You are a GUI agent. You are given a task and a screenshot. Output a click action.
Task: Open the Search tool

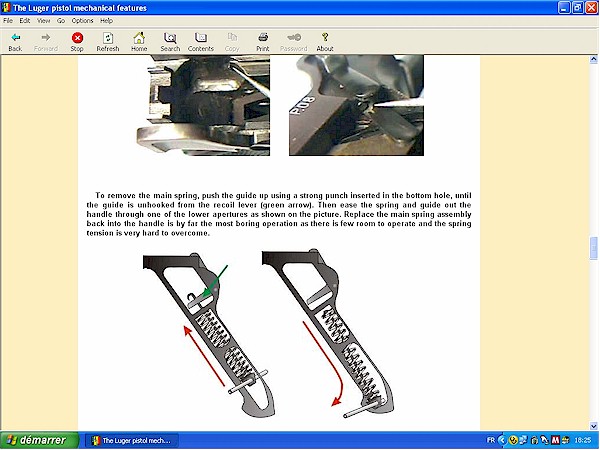(170, 42)
